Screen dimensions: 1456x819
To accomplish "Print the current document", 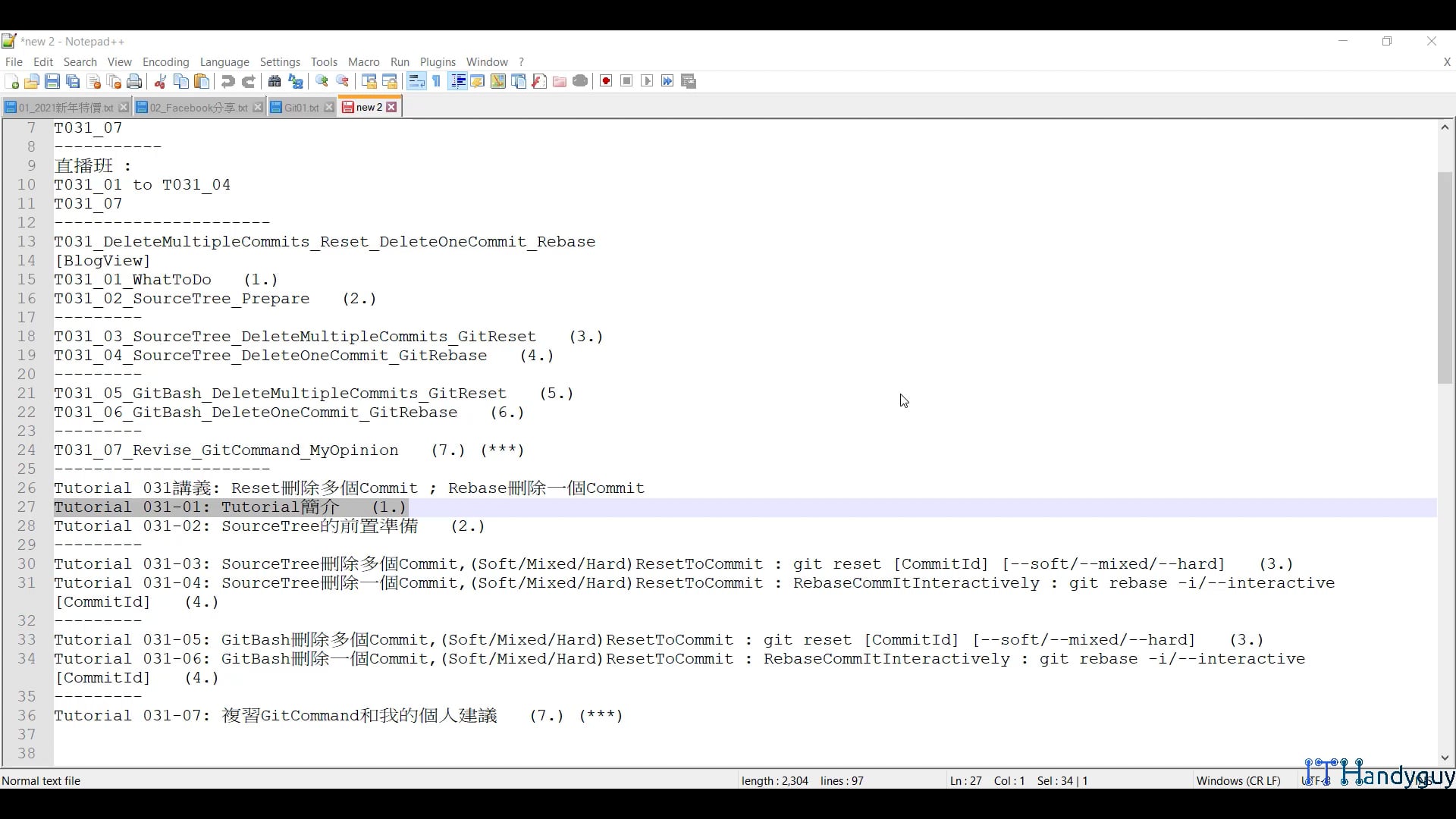I will pyautogui.click(x=134, y=81).
